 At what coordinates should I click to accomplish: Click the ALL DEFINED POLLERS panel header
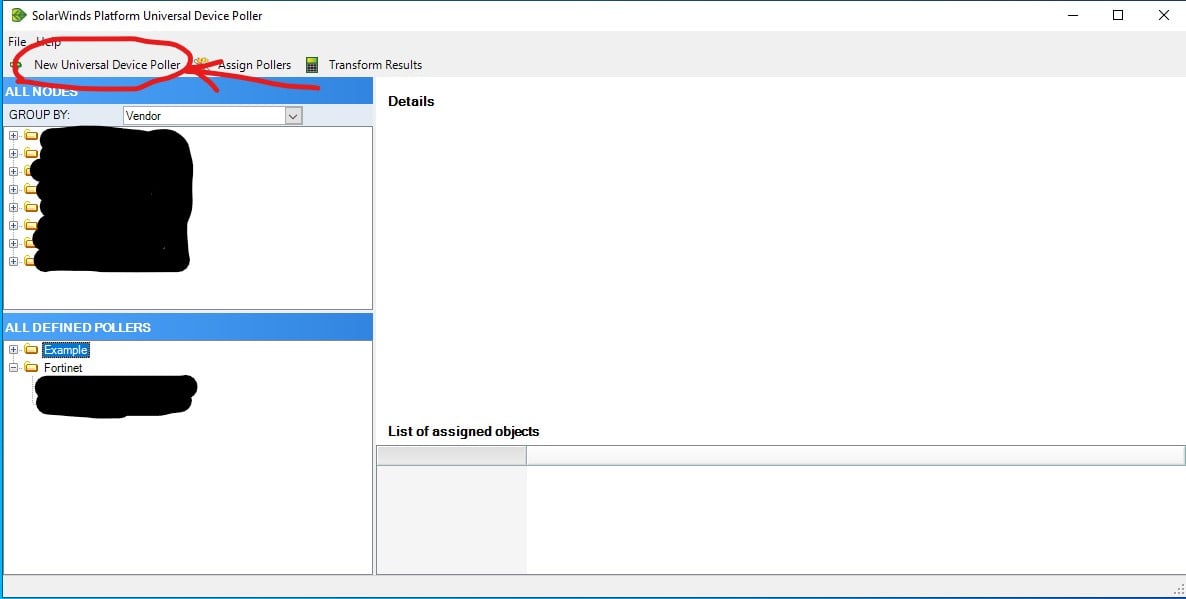[188, 327]
